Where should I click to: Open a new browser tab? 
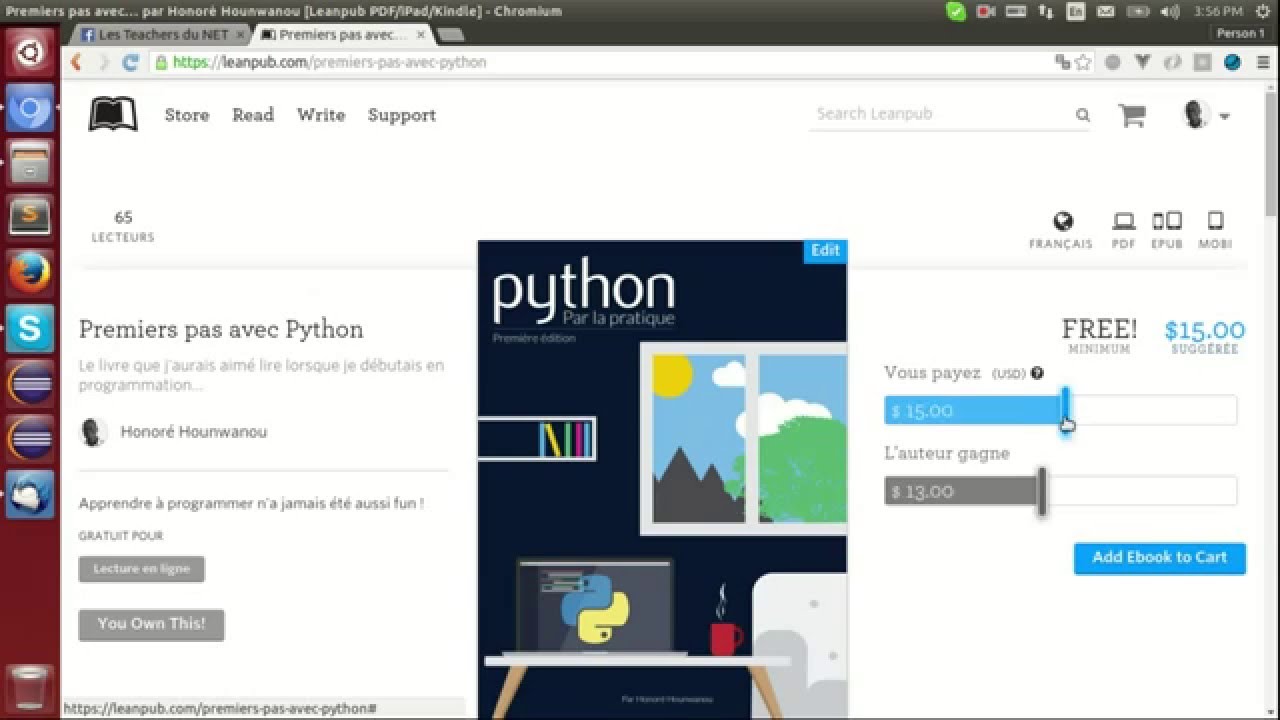click(x=451, y=35)
